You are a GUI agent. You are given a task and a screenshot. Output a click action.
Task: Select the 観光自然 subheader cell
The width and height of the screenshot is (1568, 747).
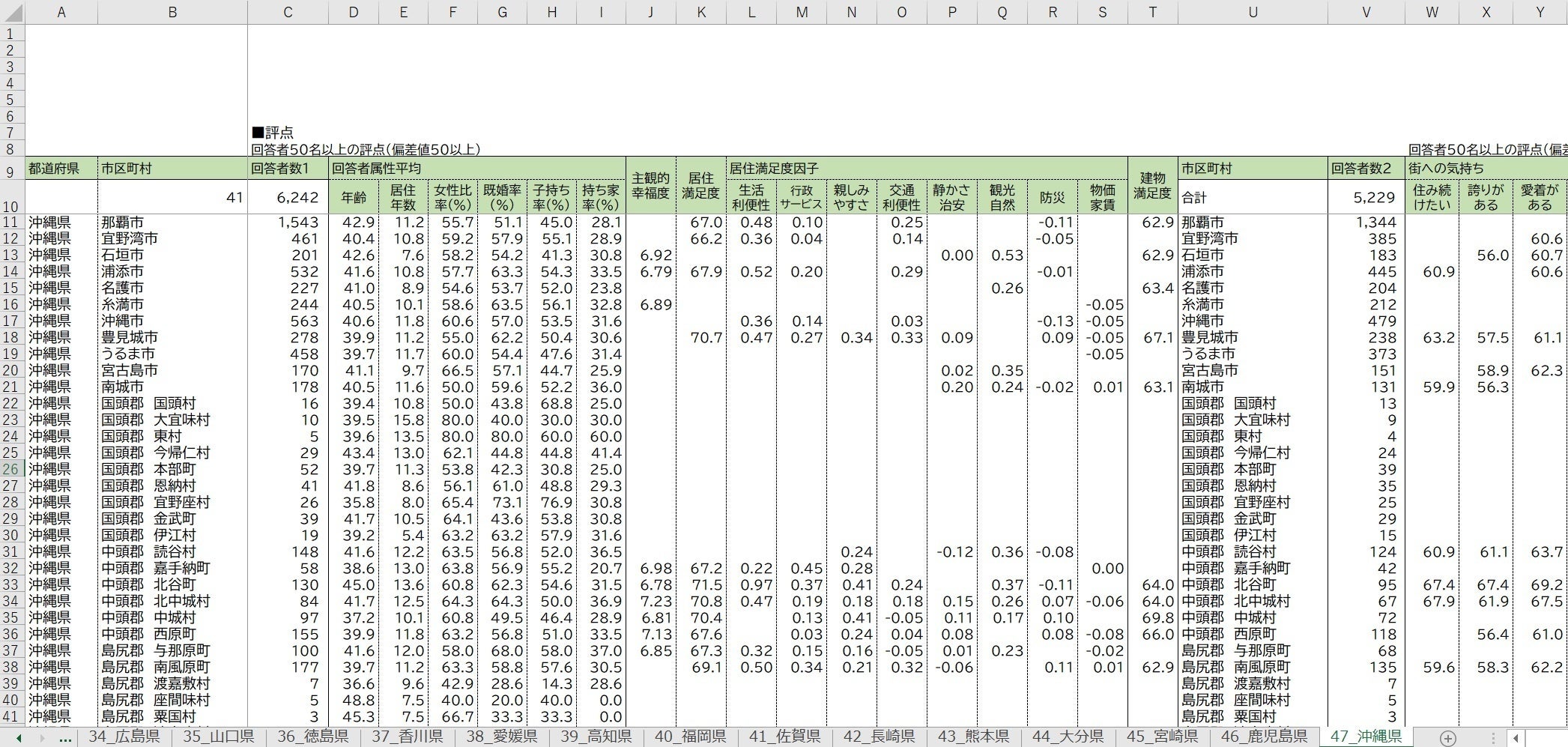click(x=1002, y=197)
